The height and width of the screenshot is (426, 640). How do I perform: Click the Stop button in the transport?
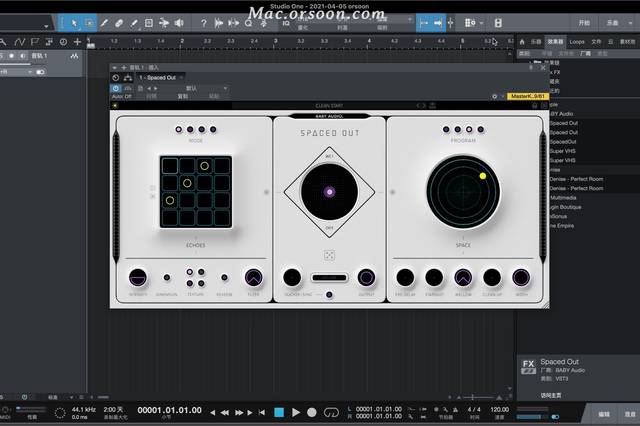(x=279, y=413)
